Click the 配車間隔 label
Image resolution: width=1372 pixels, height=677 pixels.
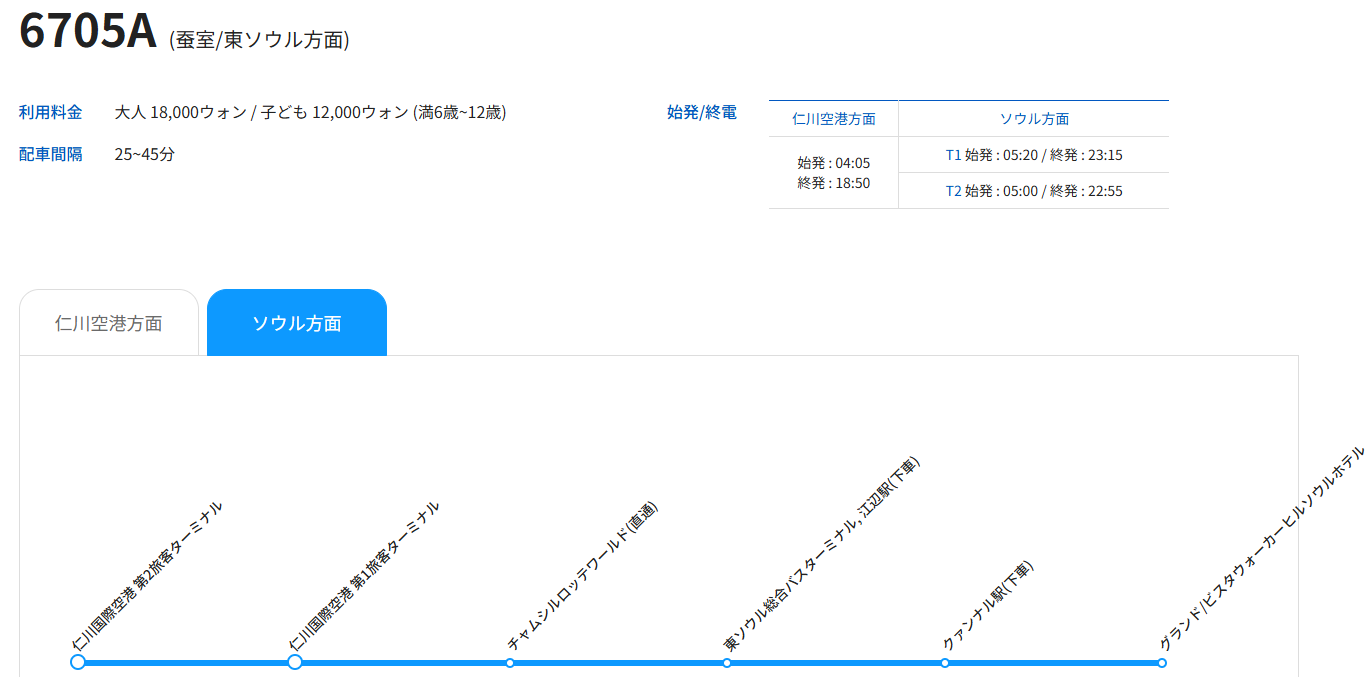[x=50, y=154]
